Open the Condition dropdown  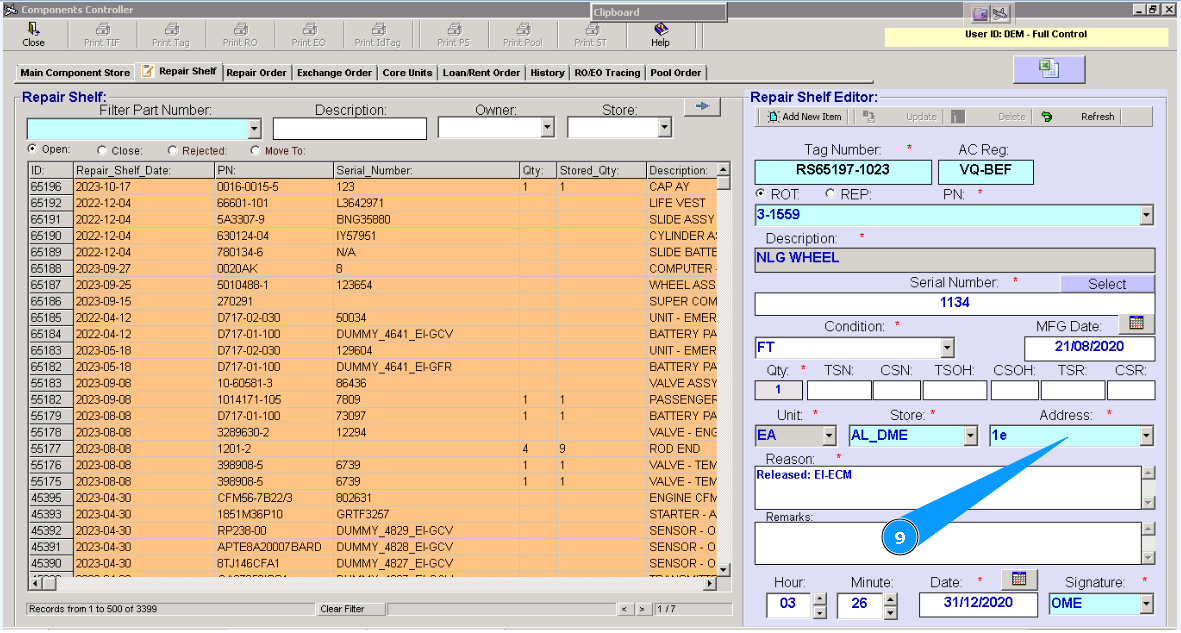point(947,348)
